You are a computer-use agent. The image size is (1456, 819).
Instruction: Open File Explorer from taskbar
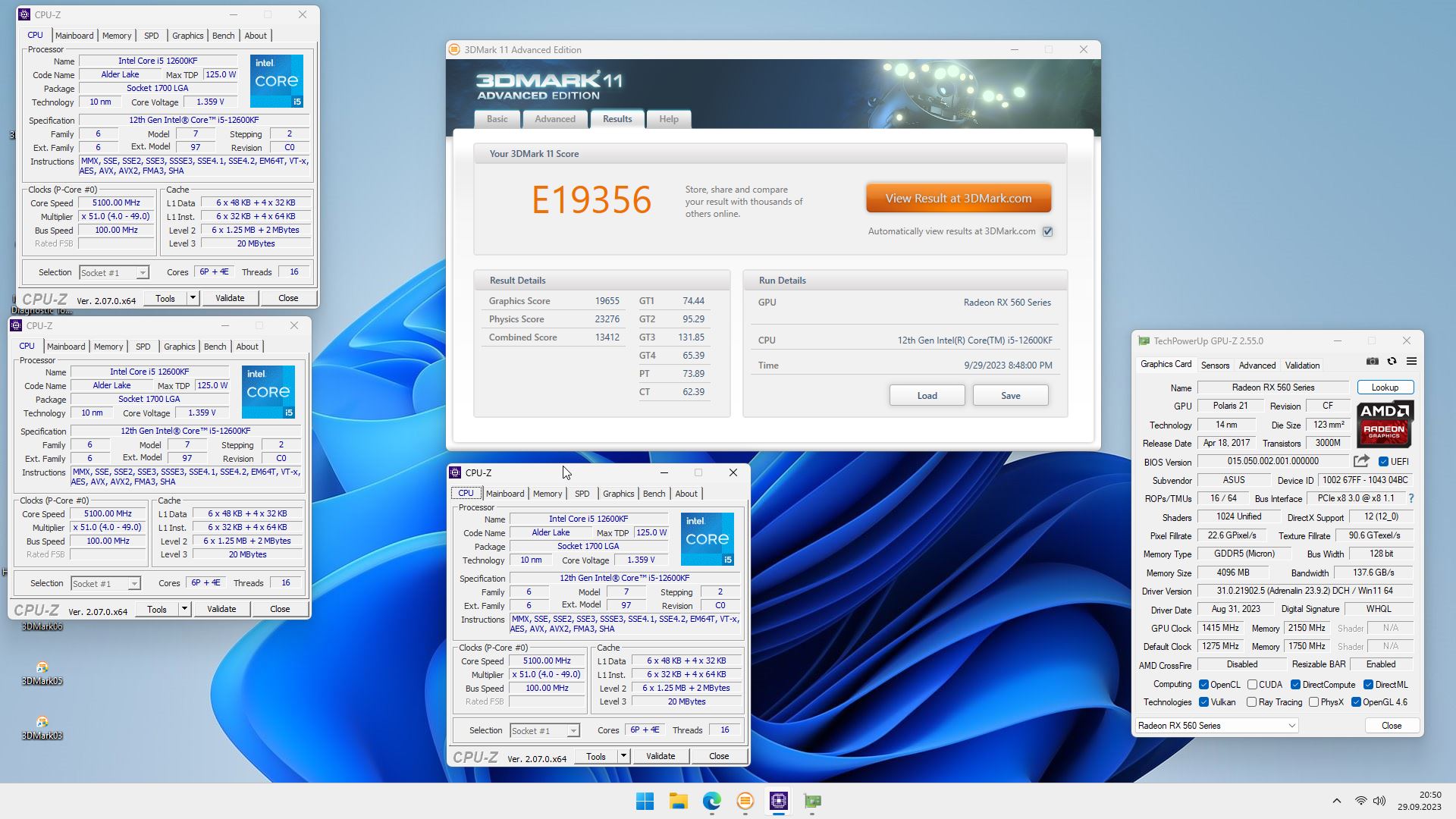(678, 801)
